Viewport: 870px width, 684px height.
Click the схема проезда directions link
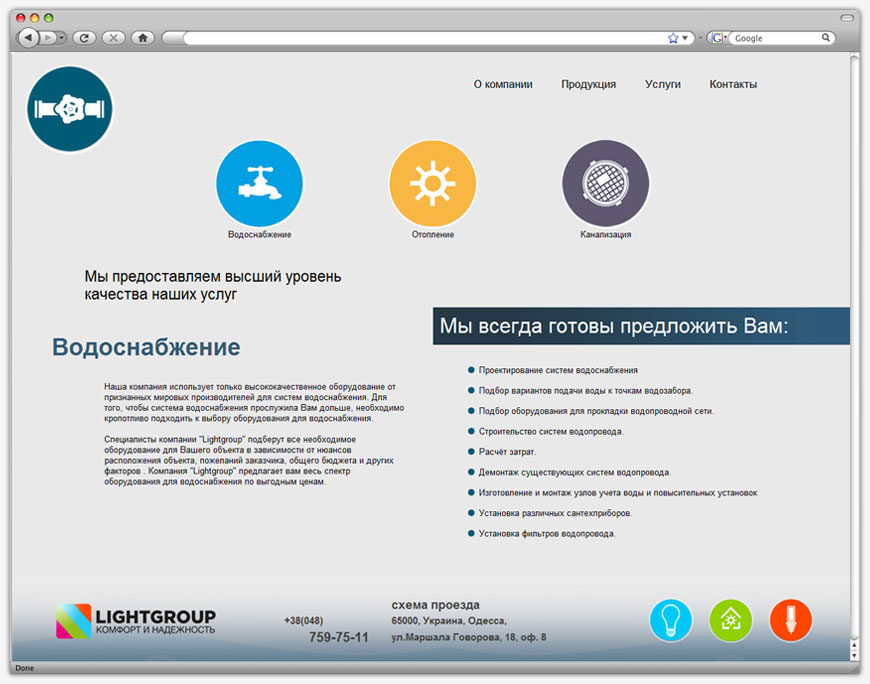point(435,605)
